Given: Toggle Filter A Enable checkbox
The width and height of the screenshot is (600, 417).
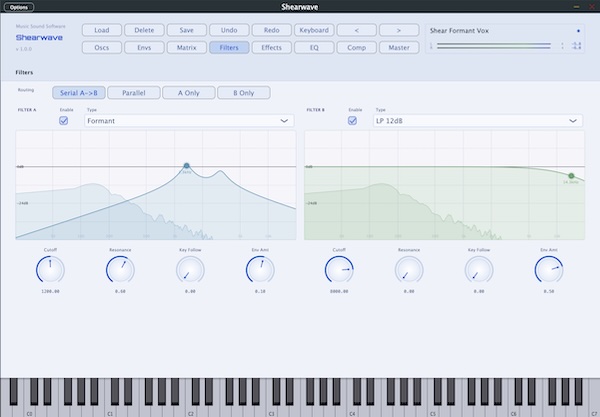Looking at the screenshot, I should click(x=64, y=121).
